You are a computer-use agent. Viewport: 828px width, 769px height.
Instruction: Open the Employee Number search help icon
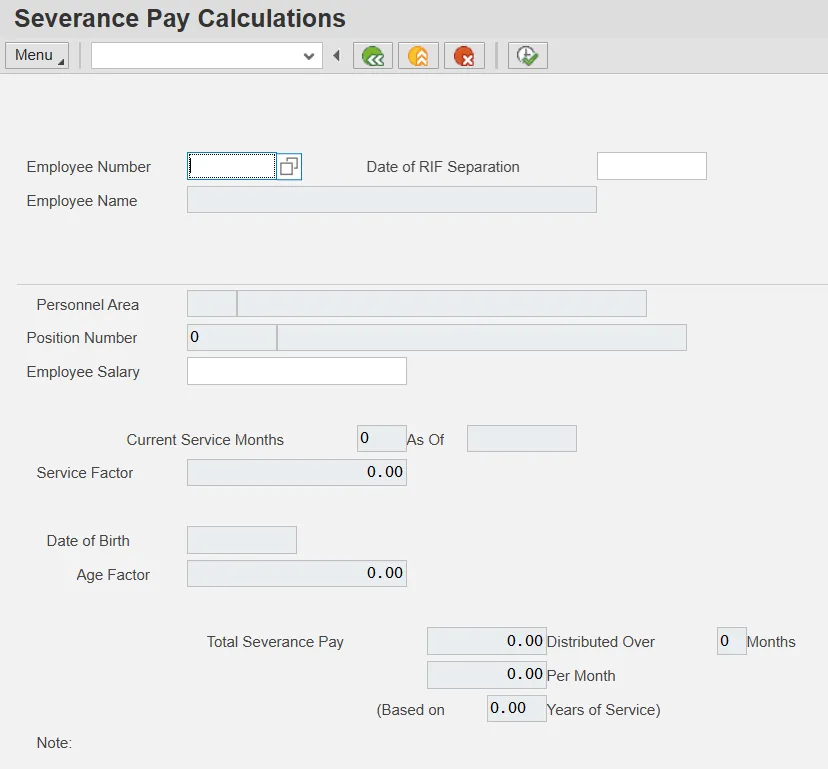[x=289, y=167]
